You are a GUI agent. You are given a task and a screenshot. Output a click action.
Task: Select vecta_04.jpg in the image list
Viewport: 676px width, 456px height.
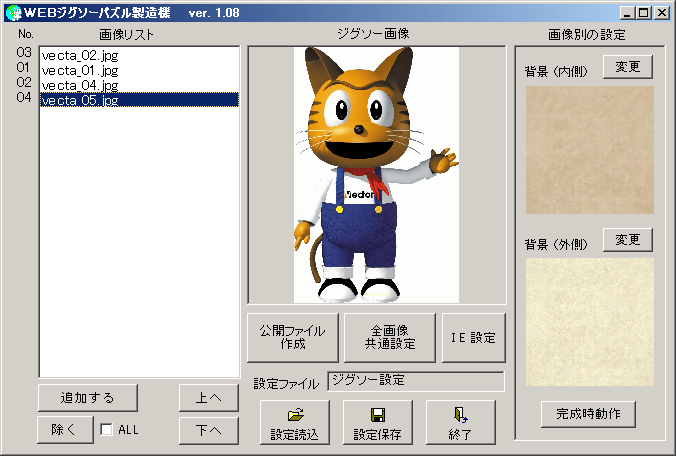pyautogui.click(x=139, y=85)
